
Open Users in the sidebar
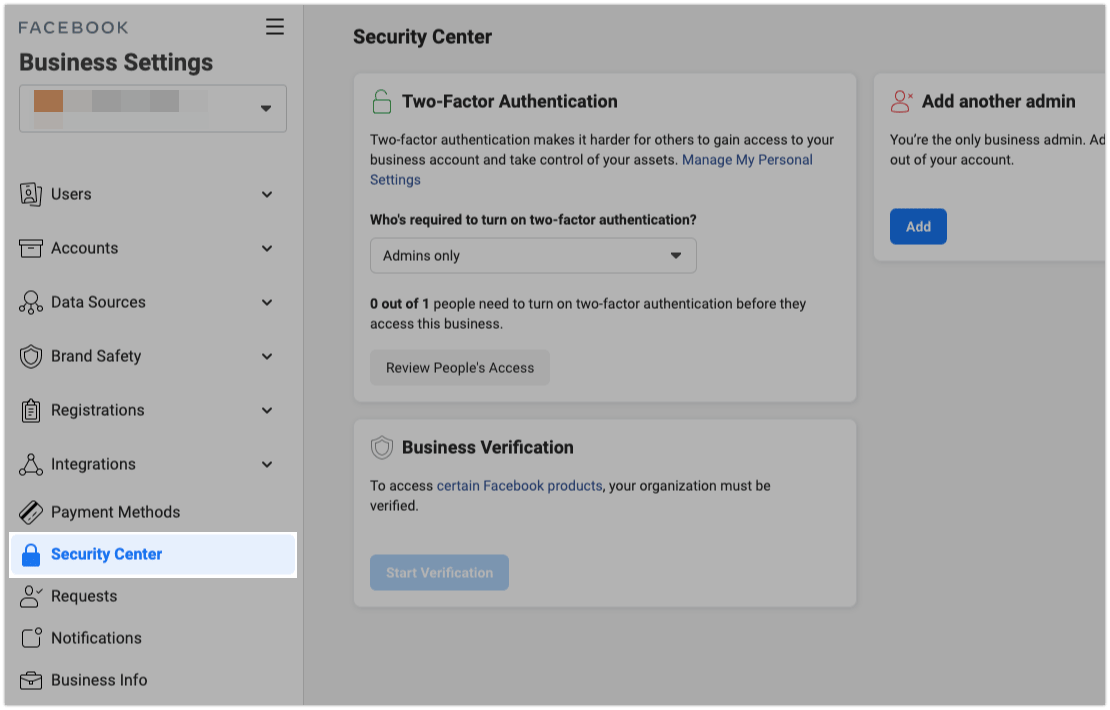(71, 194)
